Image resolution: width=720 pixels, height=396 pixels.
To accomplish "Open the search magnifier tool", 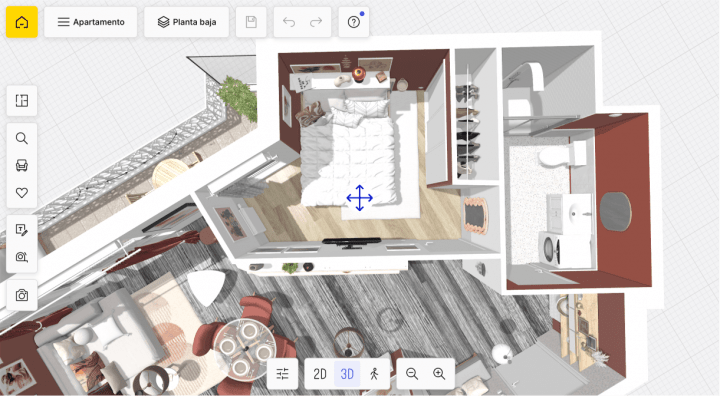I will point(22,138).
